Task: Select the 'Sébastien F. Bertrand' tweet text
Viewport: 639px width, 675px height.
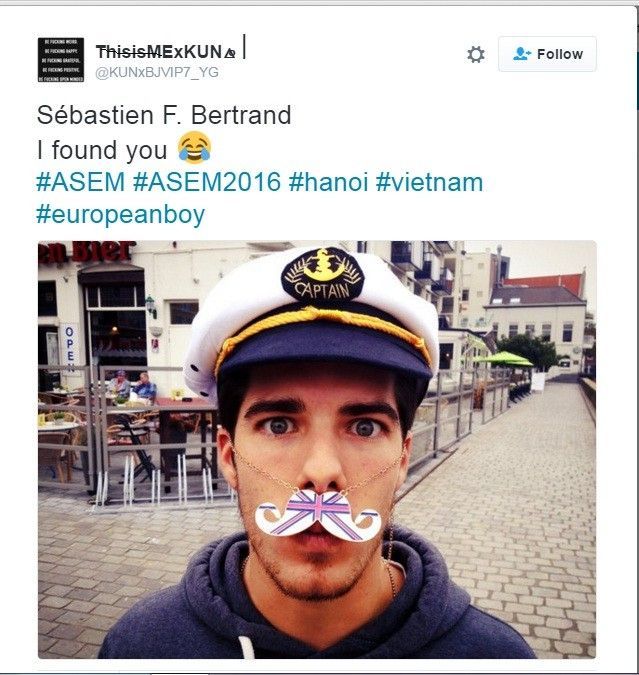Action: pyautogui.click(x=164, y=115)
